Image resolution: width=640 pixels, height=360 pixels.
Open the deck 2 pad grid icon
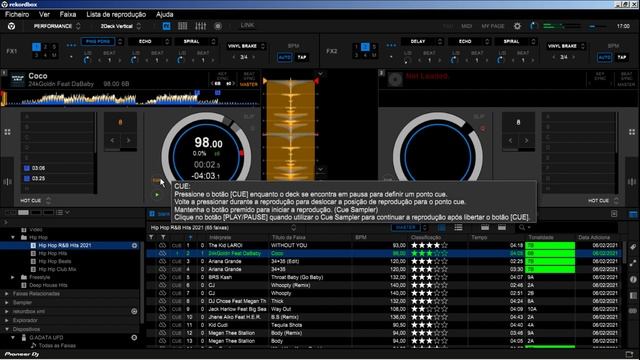click(632, 132)
